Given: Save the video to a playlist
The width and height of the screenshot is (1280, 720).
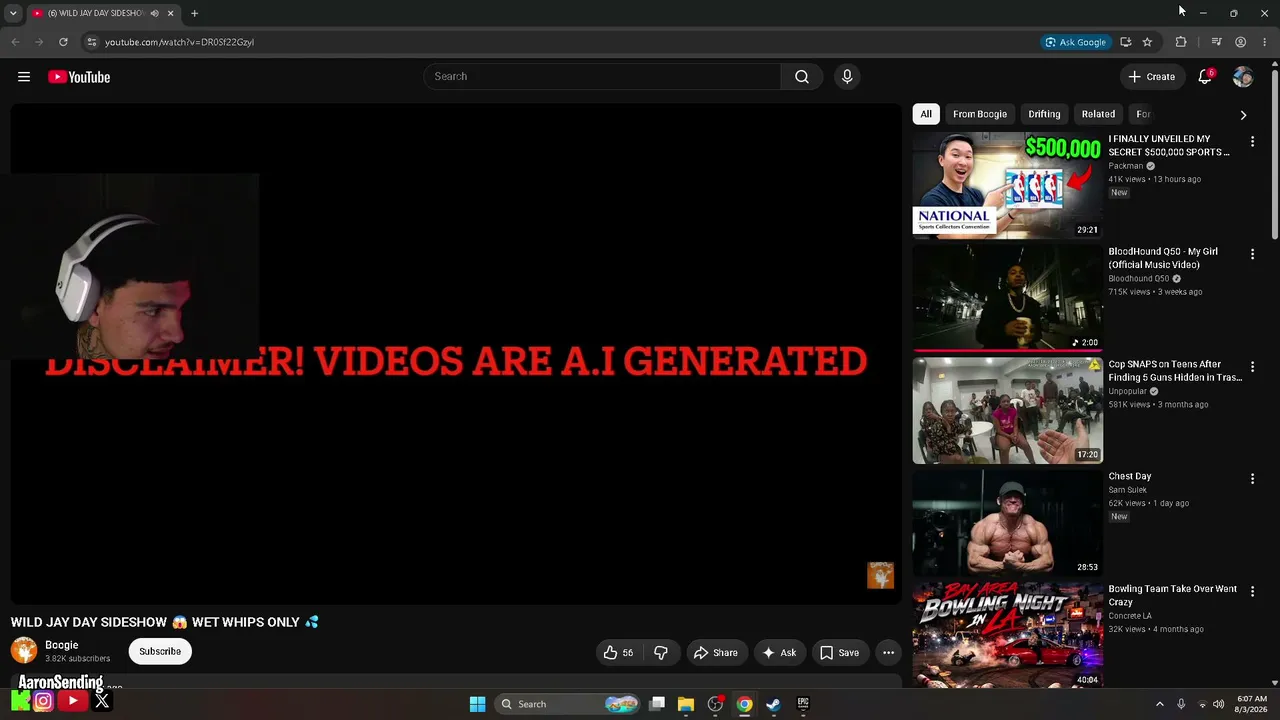Looking at the screenshot, I should point(840,653).
